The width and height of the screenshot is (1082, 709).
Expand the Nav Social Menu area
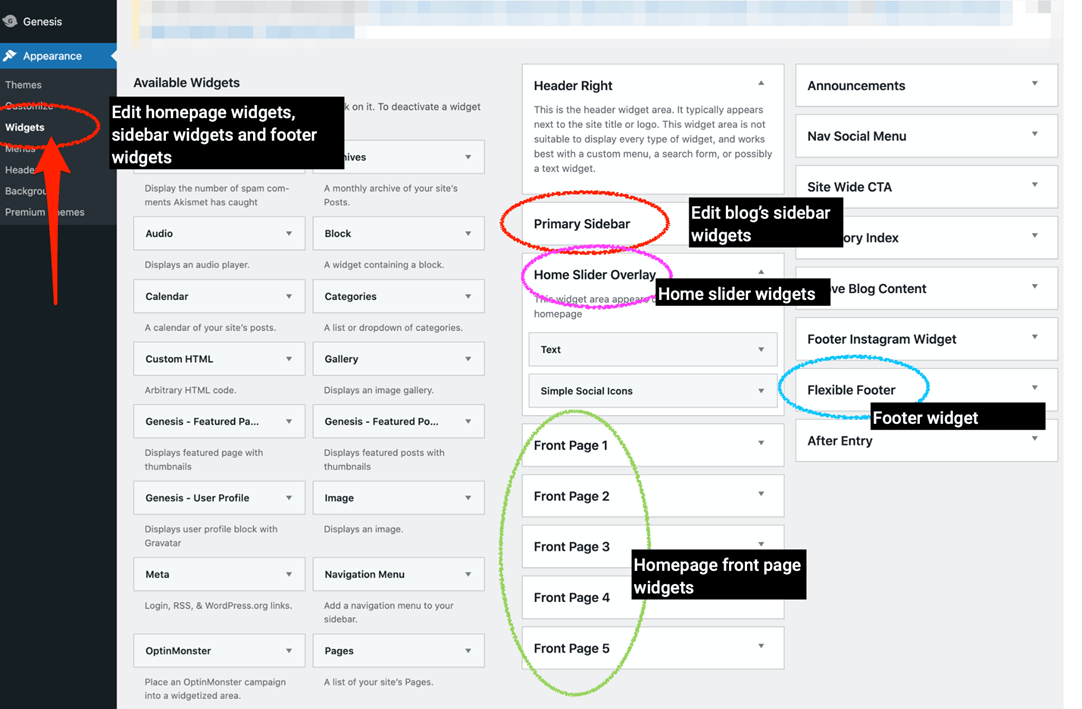[x=1034, y=134]
